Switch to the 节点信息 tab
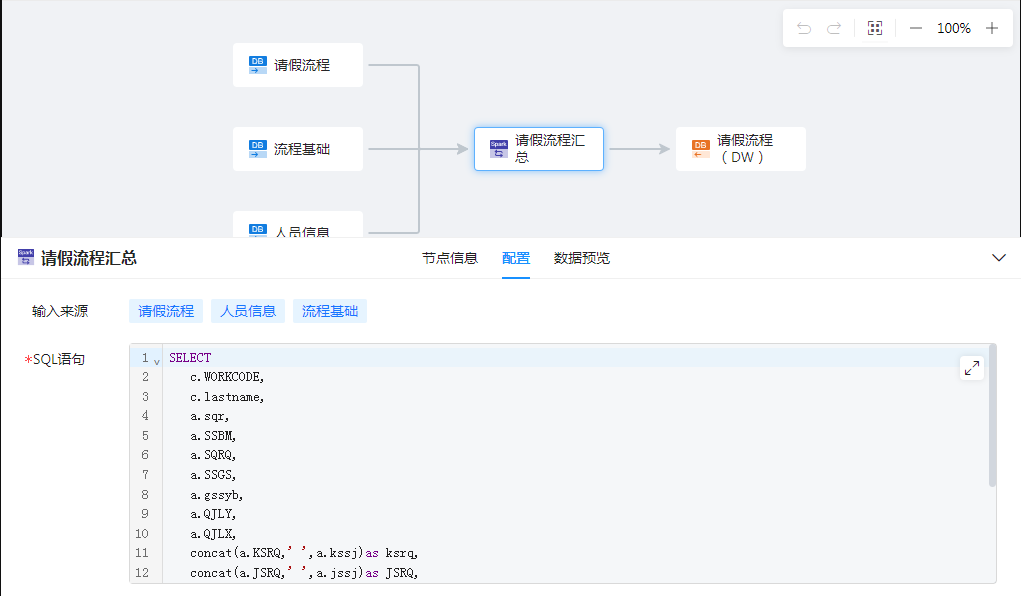This screenshot has width=1021, height=596. click(449, 258)
